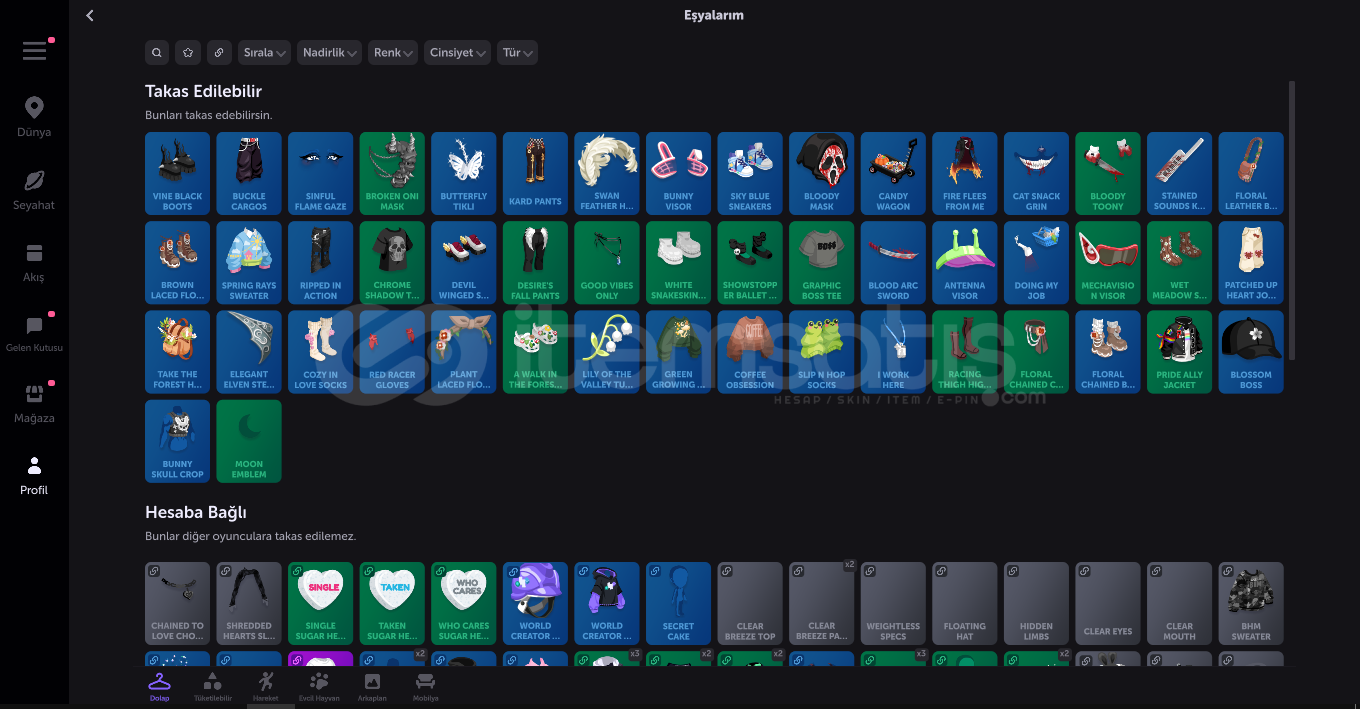Open Seyahat in the sidebar
Viewport: 1360px width, 709px height.
tap(34, 191)
